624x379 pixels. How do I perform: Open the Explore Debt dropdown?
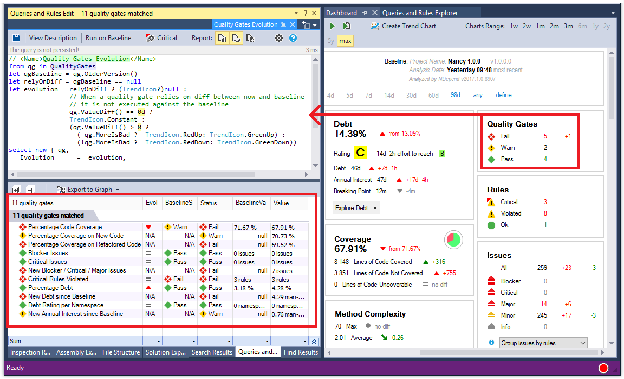click(x=356, y=207)
